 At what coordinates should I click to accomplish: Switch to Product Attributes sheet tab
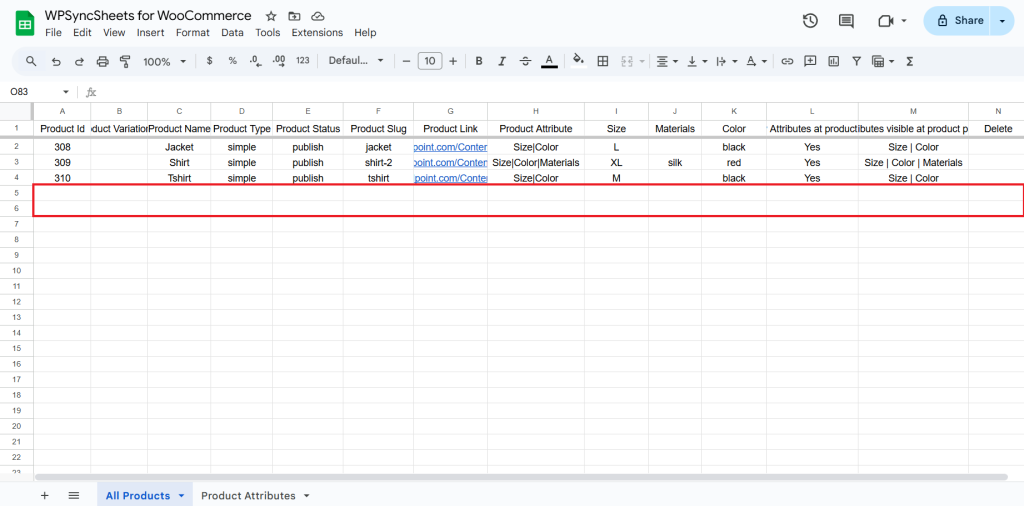(x=248, y=496)
